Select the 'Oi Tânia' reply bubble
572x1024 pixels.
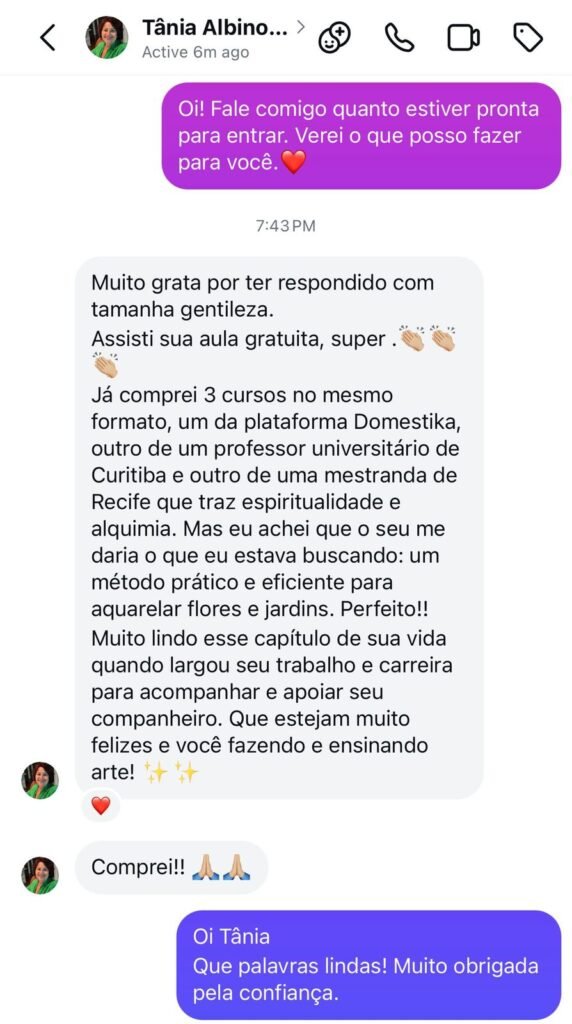(369, 965)
